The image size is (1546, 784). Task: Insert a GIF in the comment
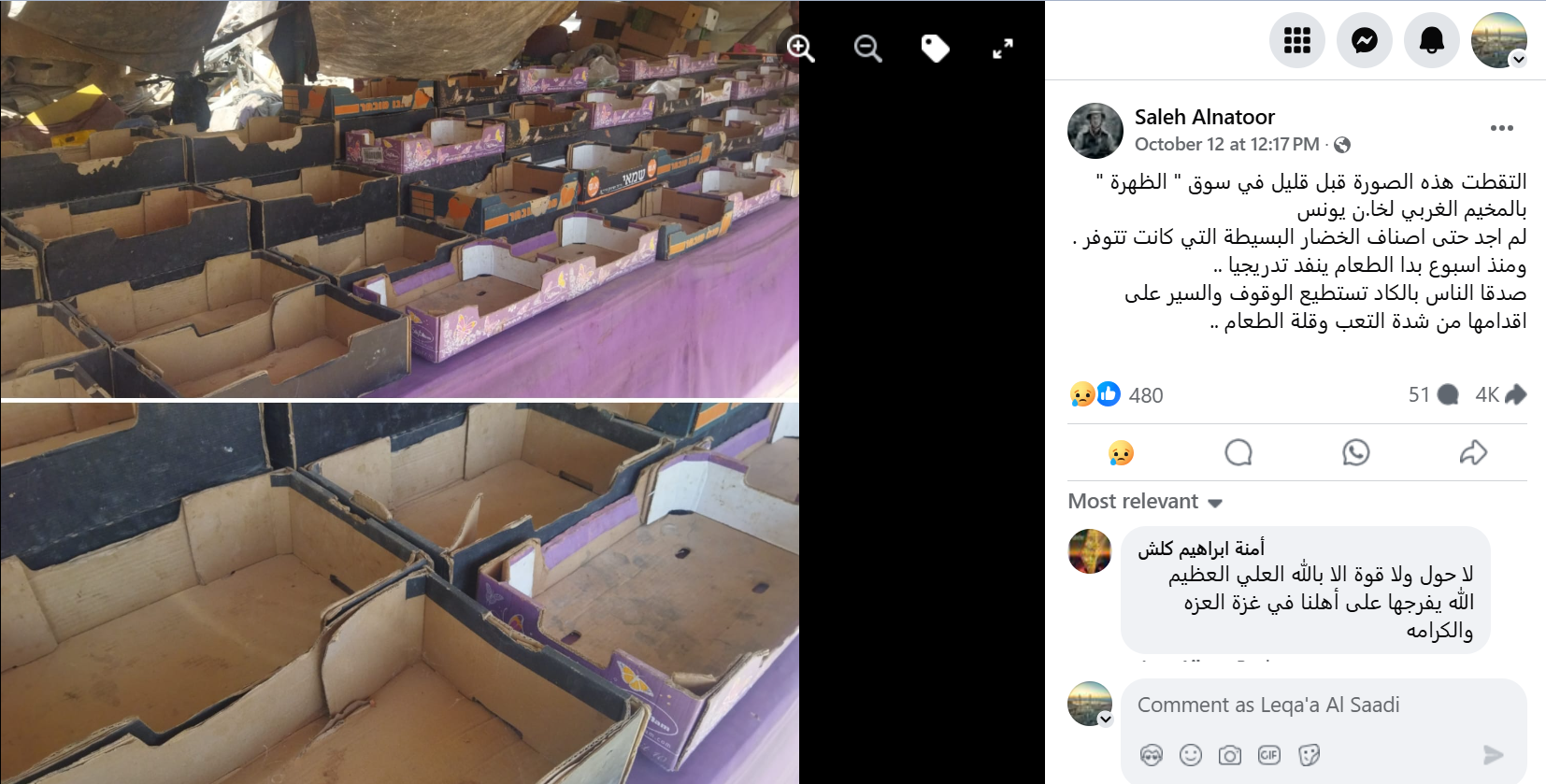[1268, 755]
